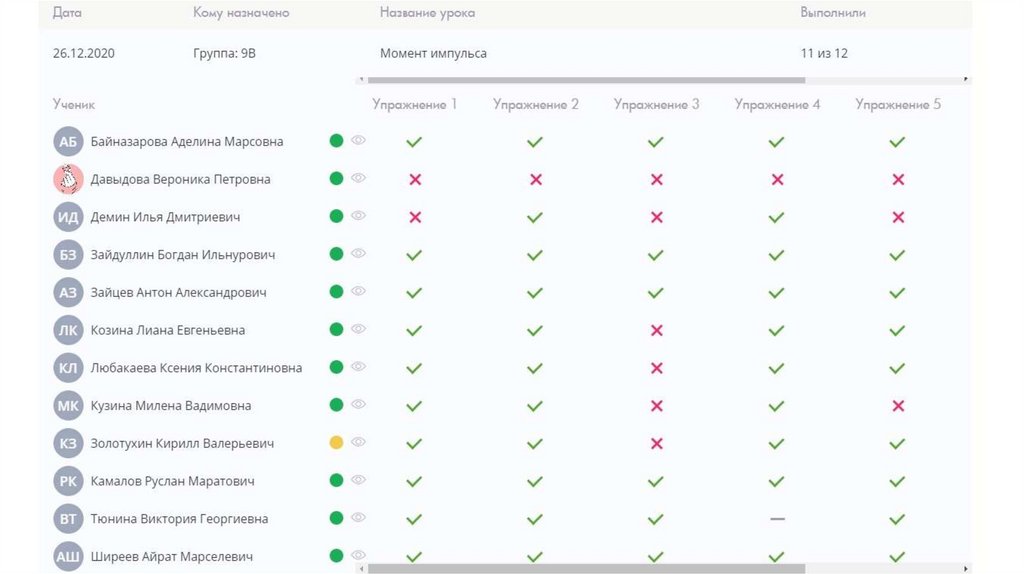
Task: Open lesson Момент импульса
Action: click(433, 53)
